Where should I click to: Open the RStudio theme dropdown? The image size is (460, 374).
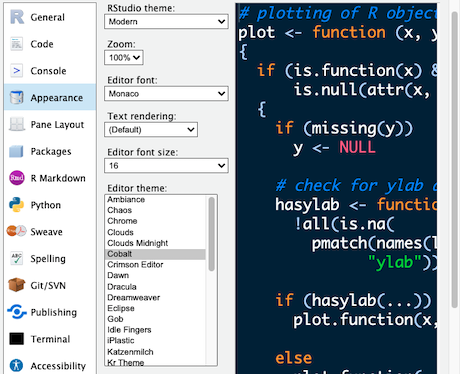(x=166, y=22)
